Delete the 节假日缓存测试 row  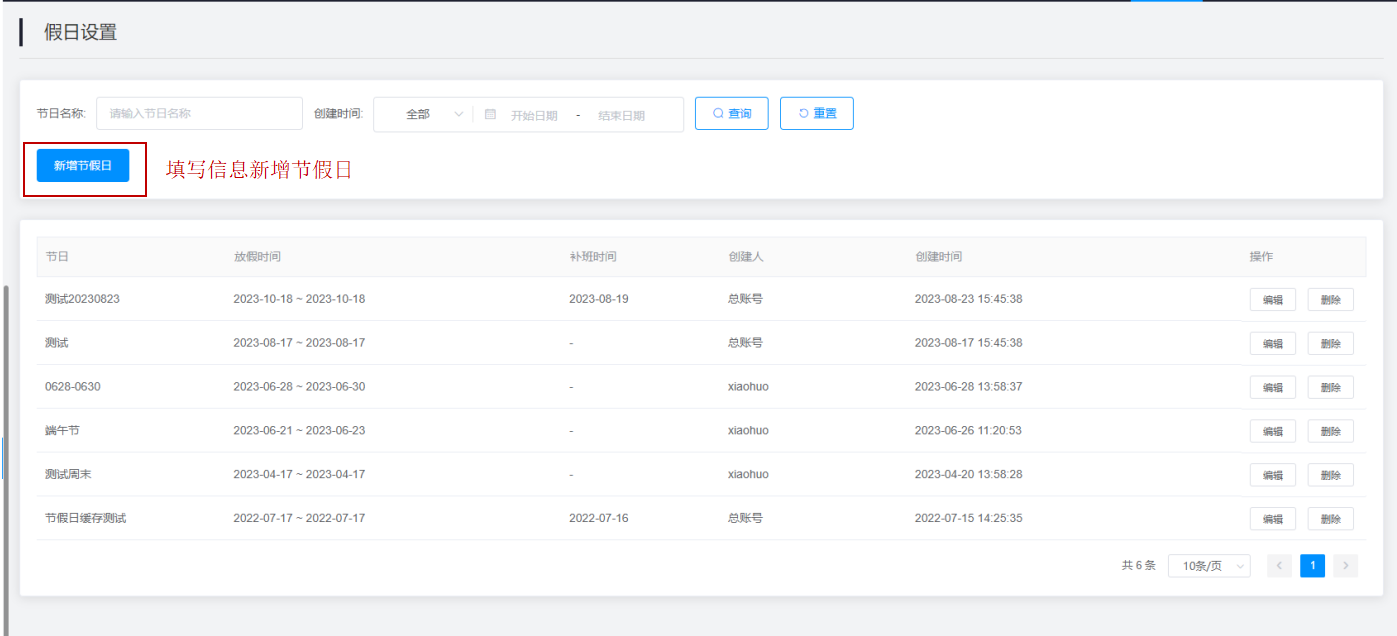coord(1330,519)
